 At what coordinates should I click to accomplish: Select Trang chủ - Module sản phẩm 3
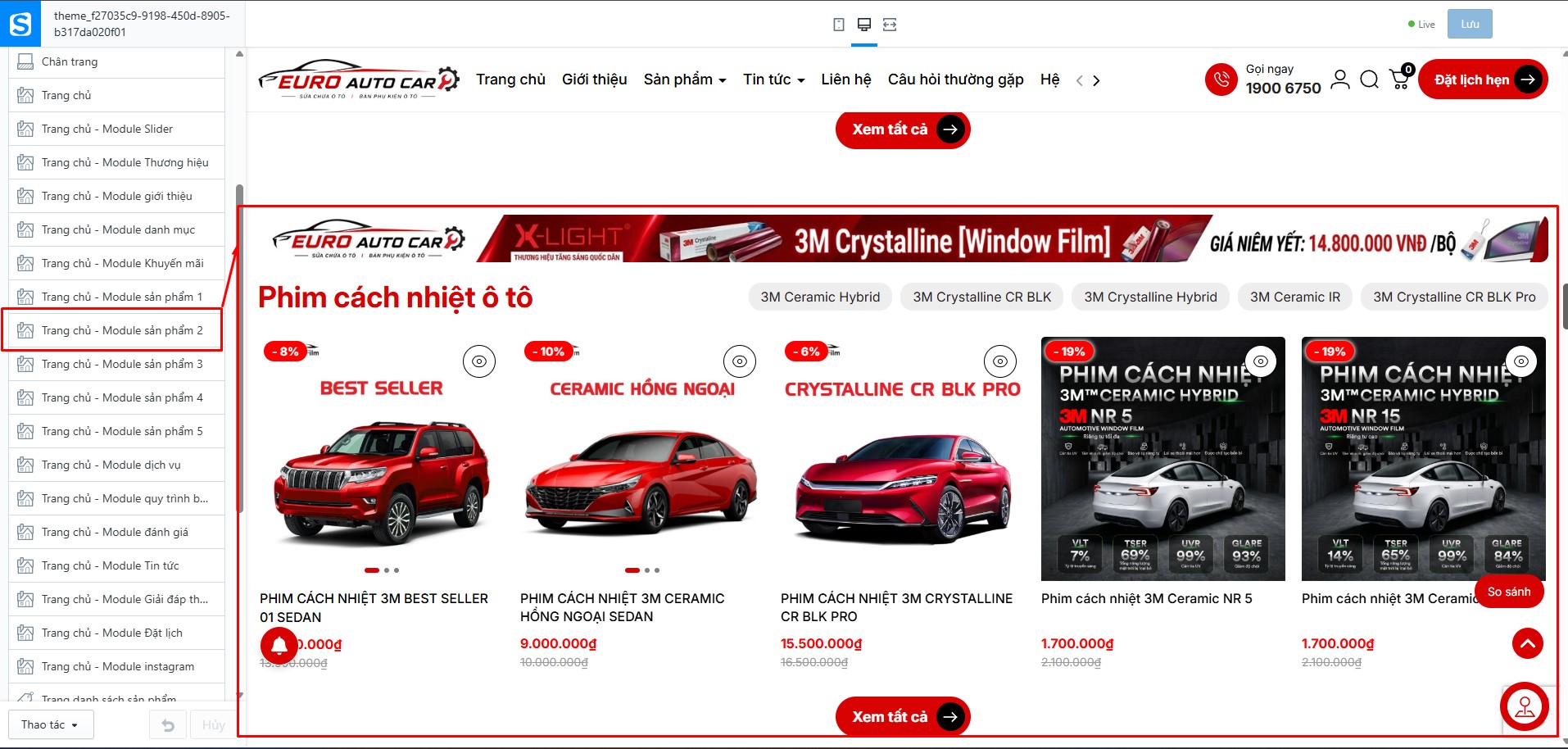click(117, 365)
